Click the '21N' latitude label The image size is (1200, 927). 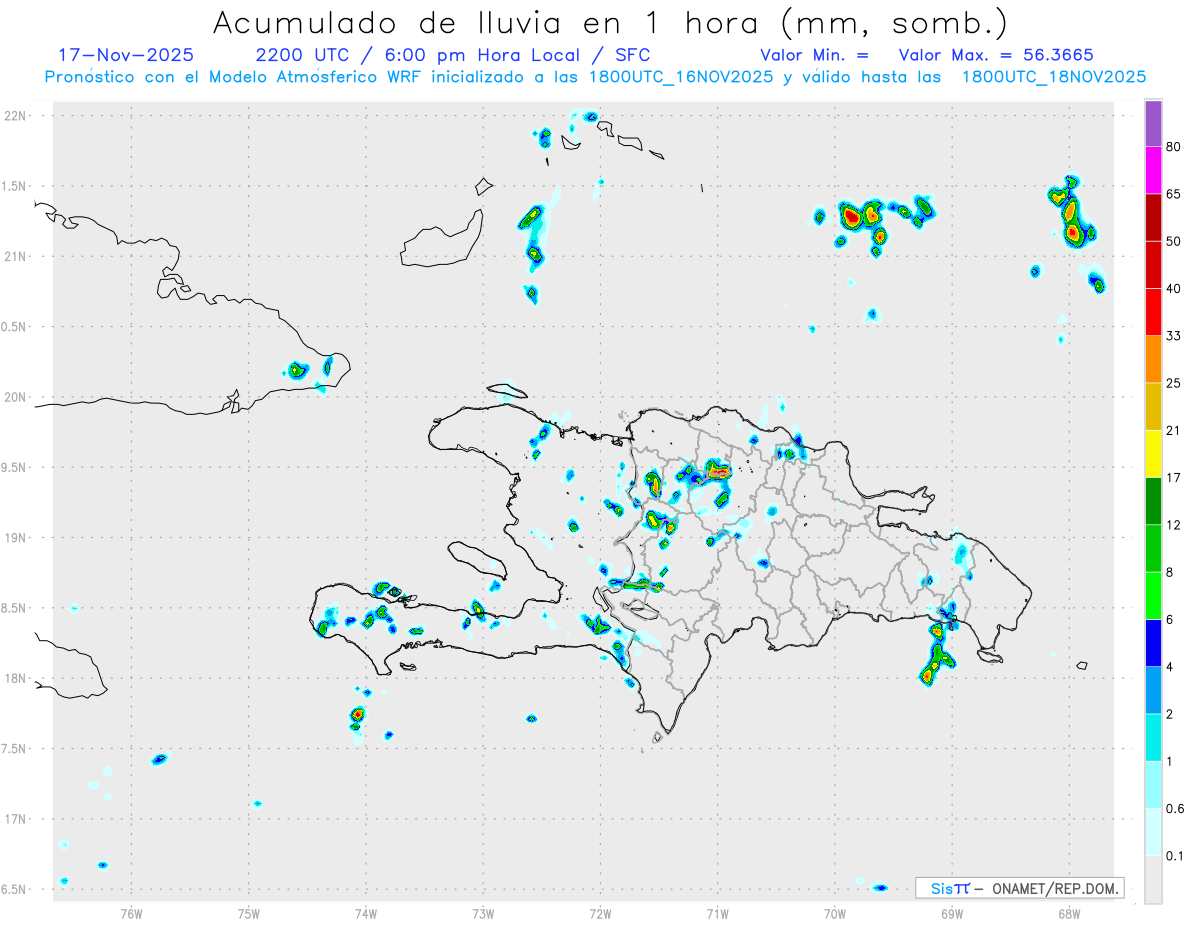(17, 257)
